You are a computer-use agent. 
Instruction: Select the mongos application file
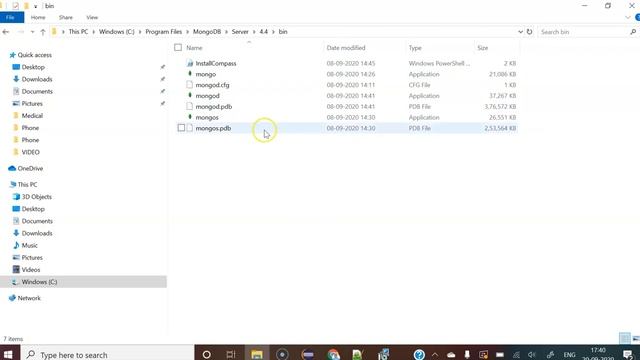click(x=207, y=118)
